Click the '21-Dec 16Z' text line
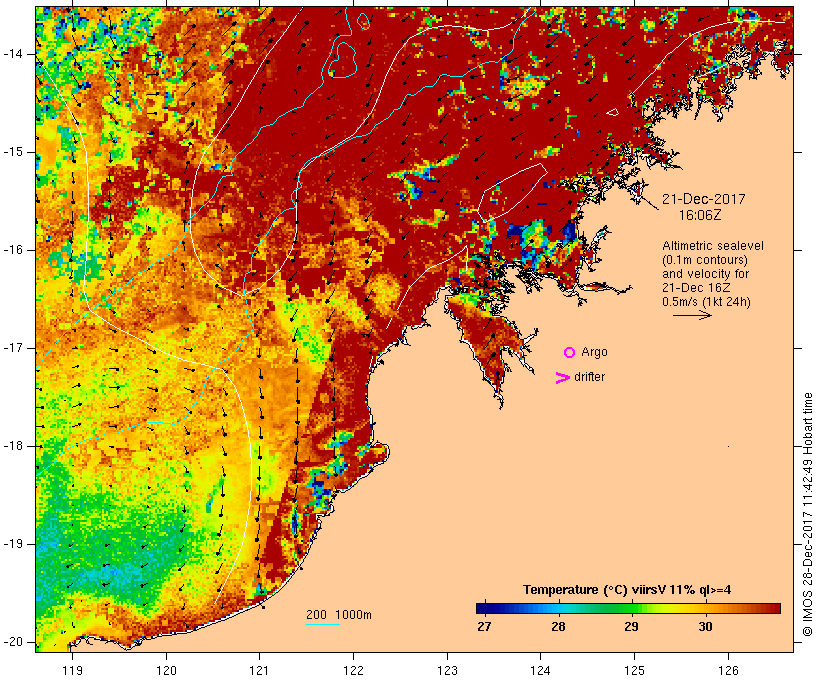 [696, 288]
